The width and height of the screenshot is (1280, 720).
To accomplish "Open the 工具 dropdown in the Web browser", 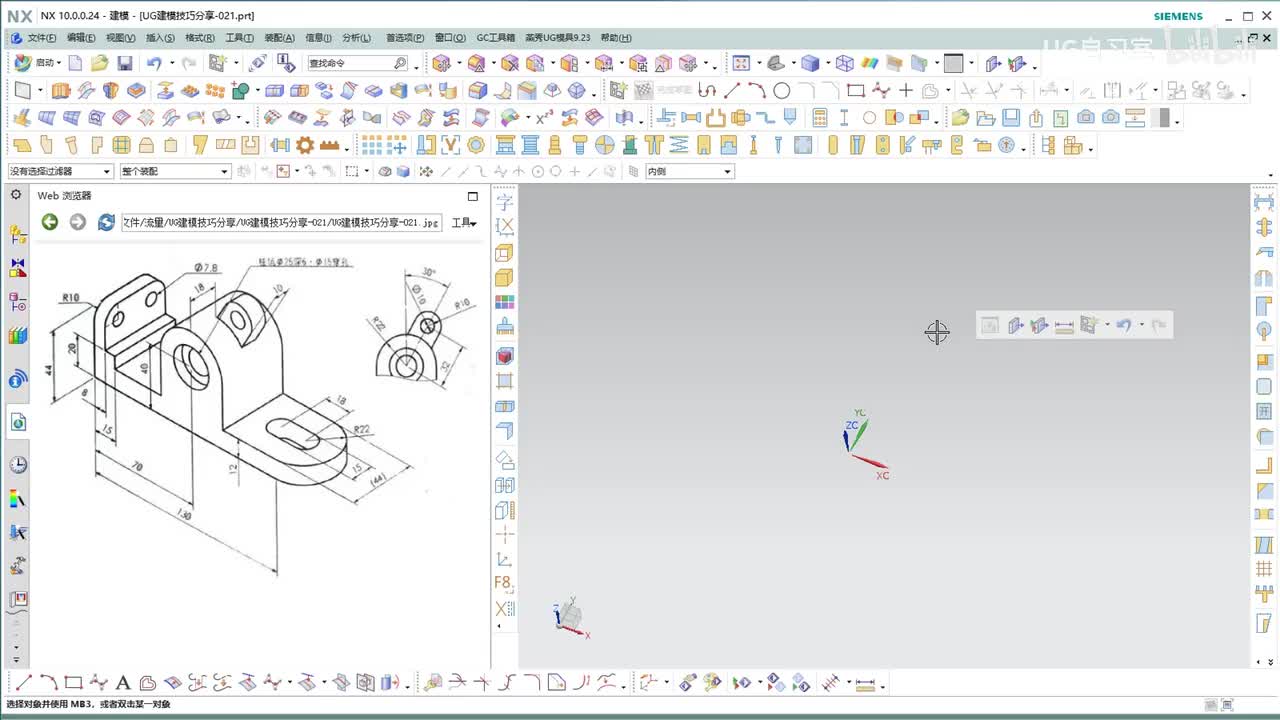I will pos(464,223).
